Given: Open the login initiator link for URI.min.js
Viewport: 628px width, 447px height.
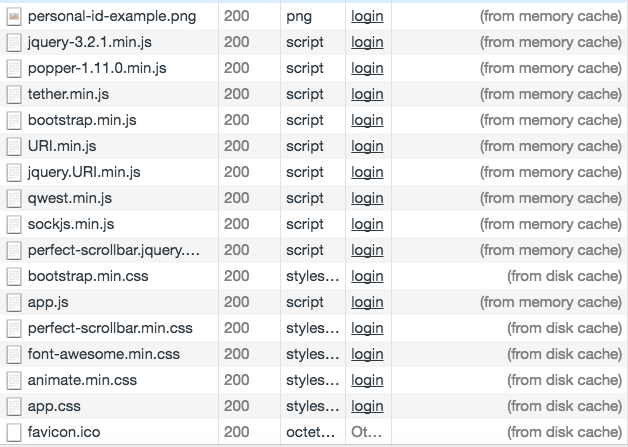Looking at the screenshot, I should [367, 147].
